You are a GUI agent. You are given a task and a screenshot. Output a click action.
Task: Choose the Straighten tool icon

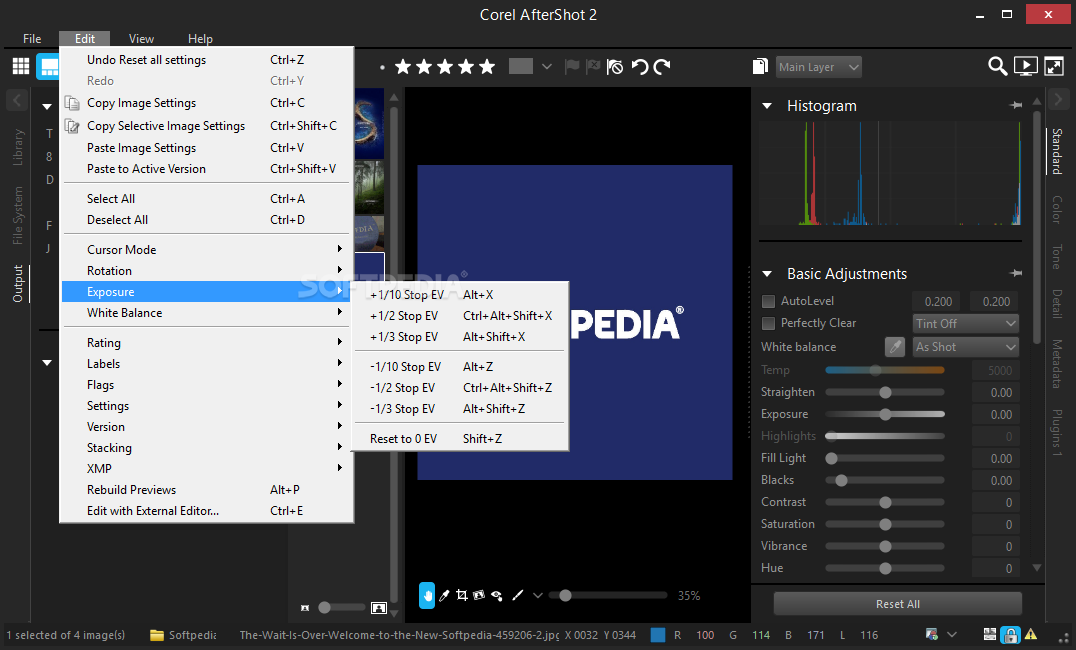click(479, 595)
